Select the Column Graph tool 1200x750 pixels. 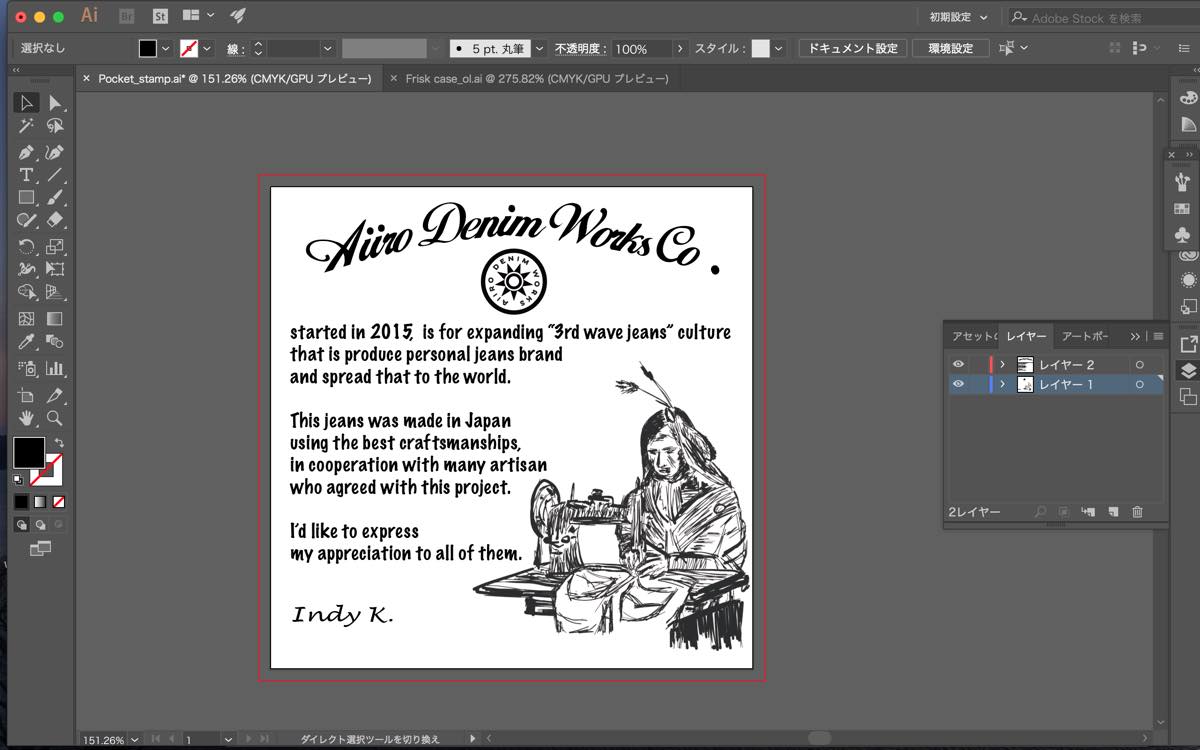click(55, 368)
